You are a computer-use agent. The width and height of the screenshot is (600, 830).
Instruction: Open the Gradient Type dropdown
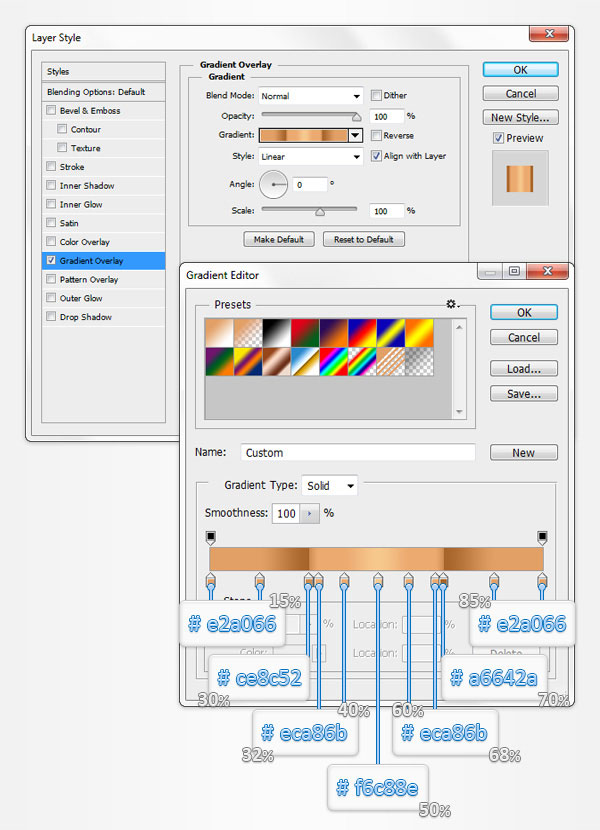329,485
